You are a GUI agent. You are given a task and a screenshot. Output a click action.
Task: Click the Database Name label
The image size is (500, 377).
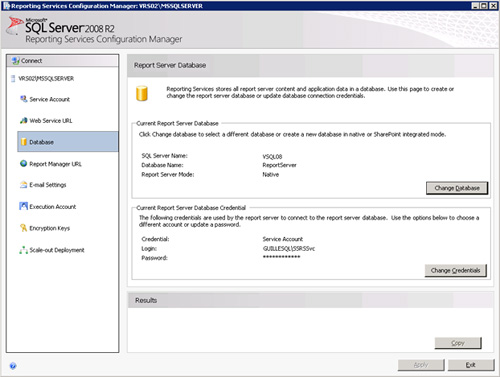click(x=162, y=165)
